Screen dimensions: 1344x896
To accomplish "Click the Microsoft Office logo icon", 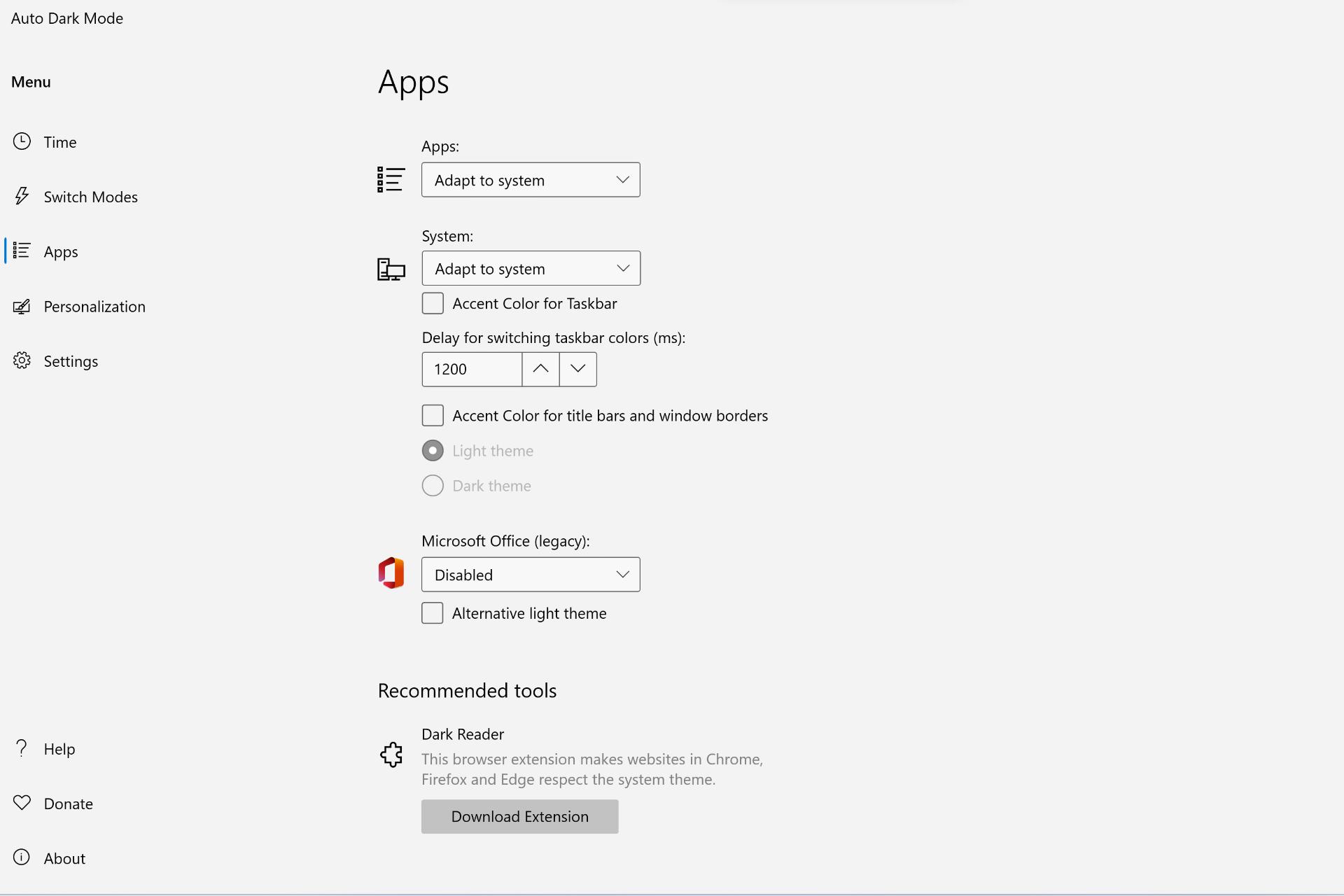I will [391, 573].
